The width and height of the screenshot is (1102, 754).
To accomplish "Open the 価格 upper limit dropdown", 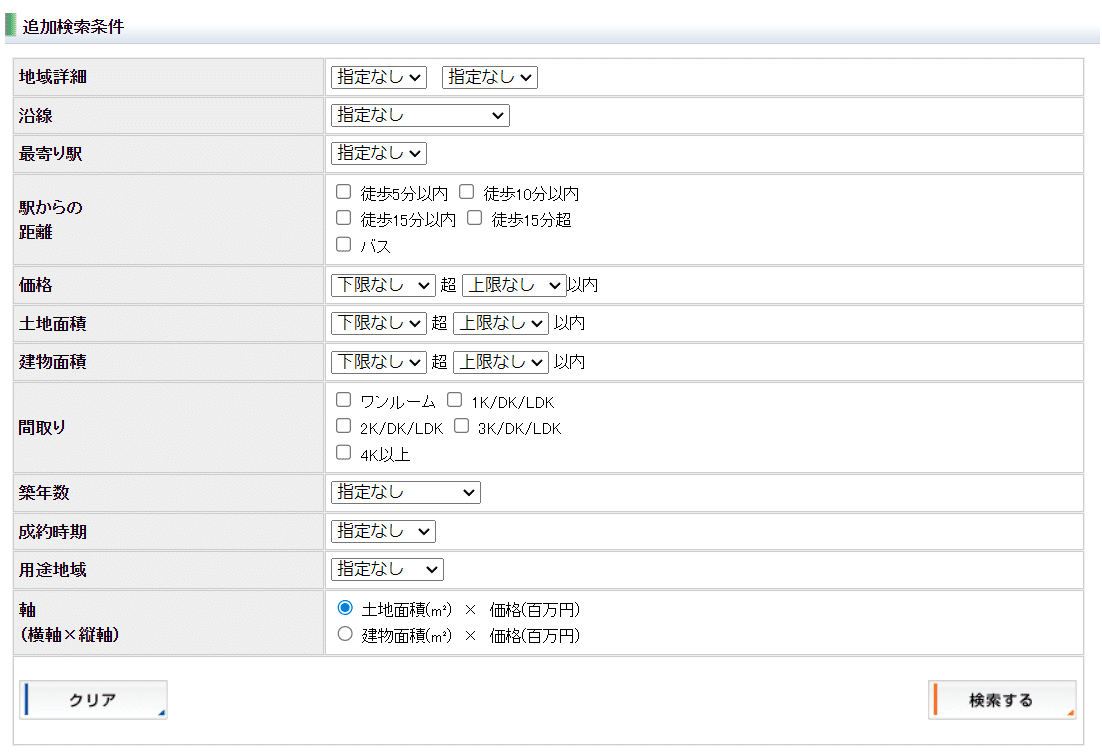I will (x=514, y=285).
